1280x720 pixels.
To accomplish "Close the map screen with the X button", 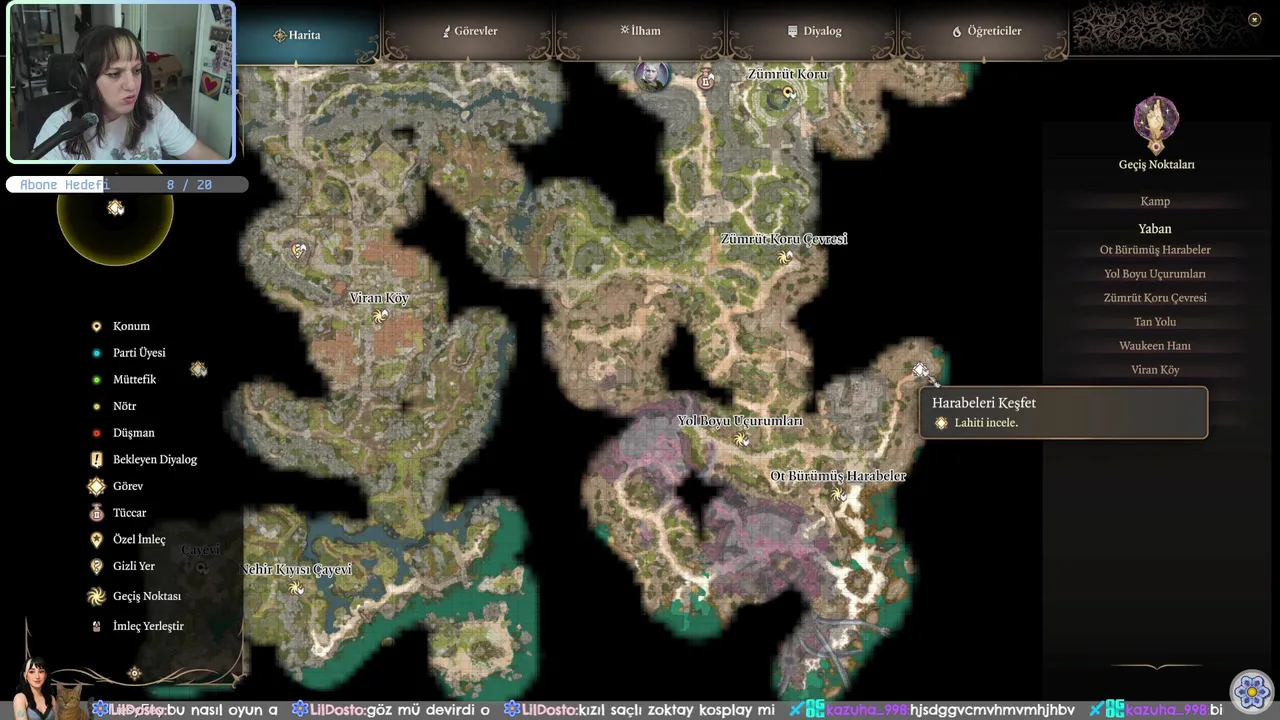I will tap(1254, 19).
